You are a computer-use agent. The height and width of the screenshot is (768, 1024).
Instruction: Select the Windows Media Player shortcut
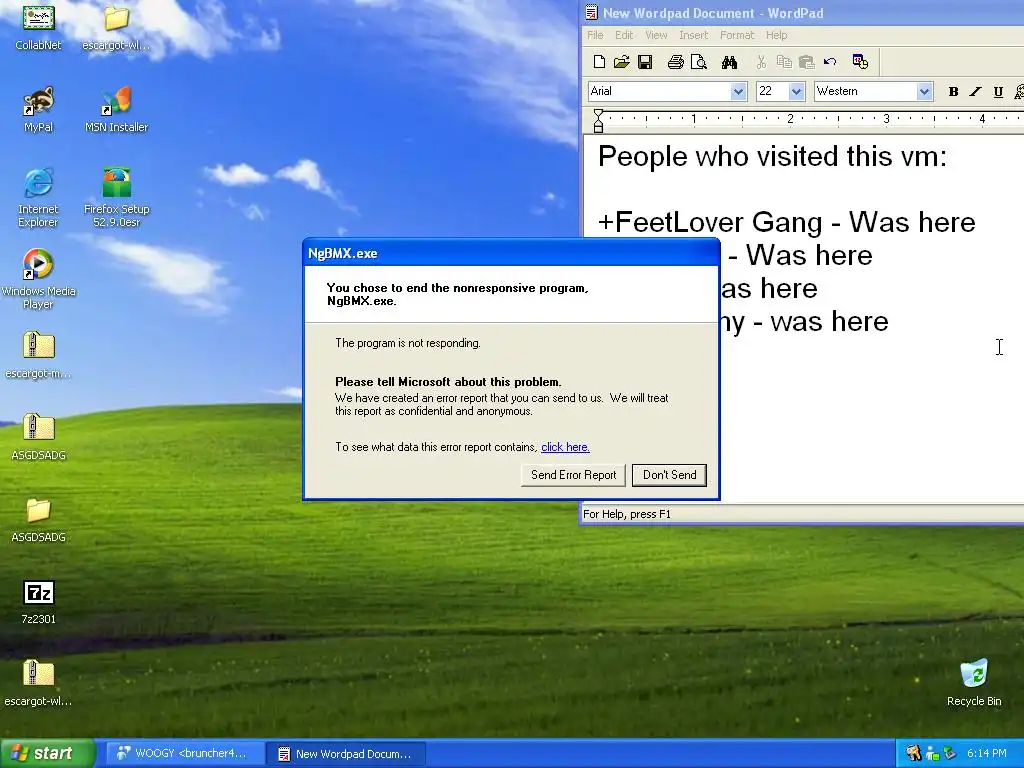coord(38,280)
